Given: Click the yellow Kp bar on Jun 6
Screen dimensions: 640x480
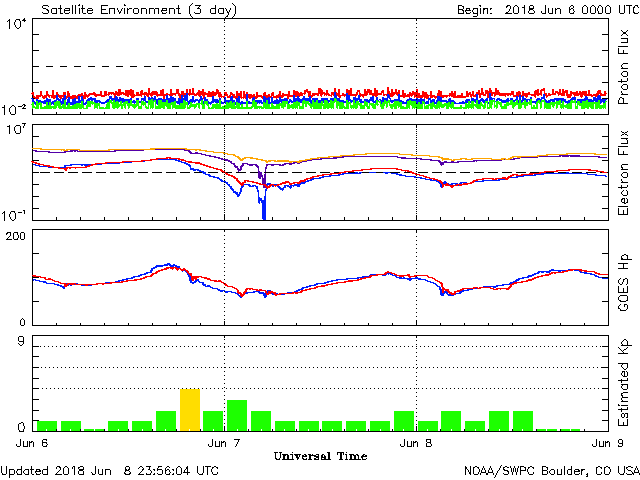Looking at the screenshot, I should pyautogui.click(x=190, y=410).
